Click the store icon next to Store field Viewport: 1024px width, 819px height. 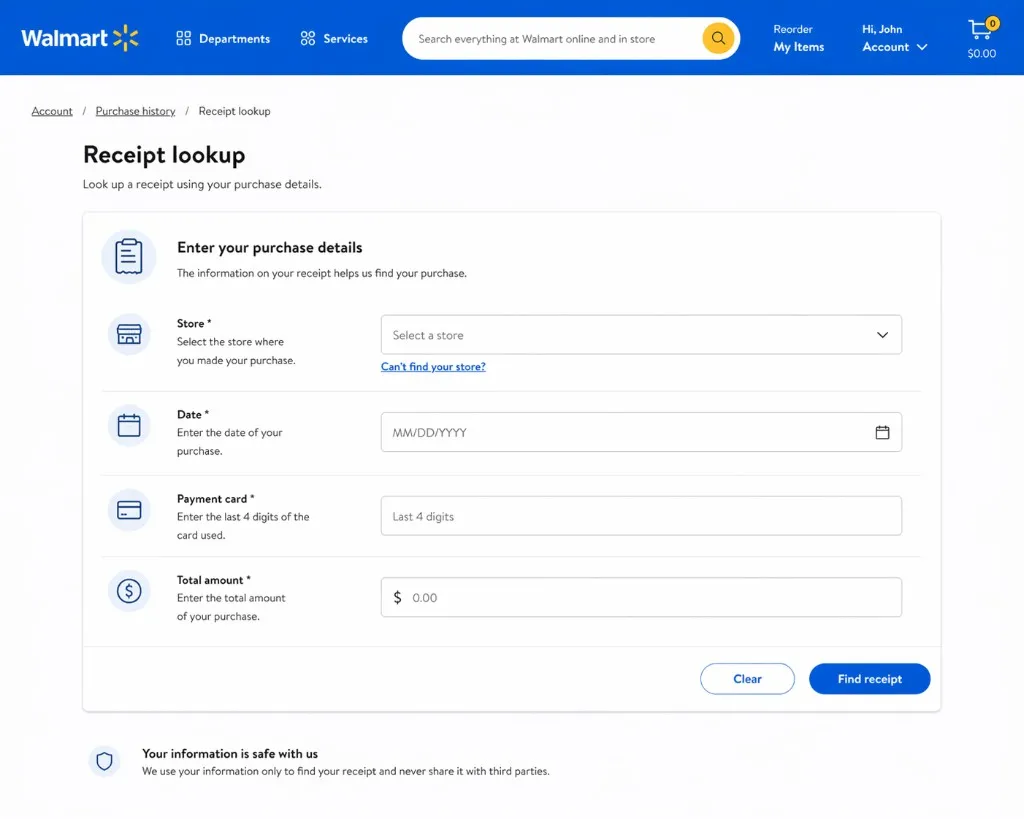[x=129, y=334]
